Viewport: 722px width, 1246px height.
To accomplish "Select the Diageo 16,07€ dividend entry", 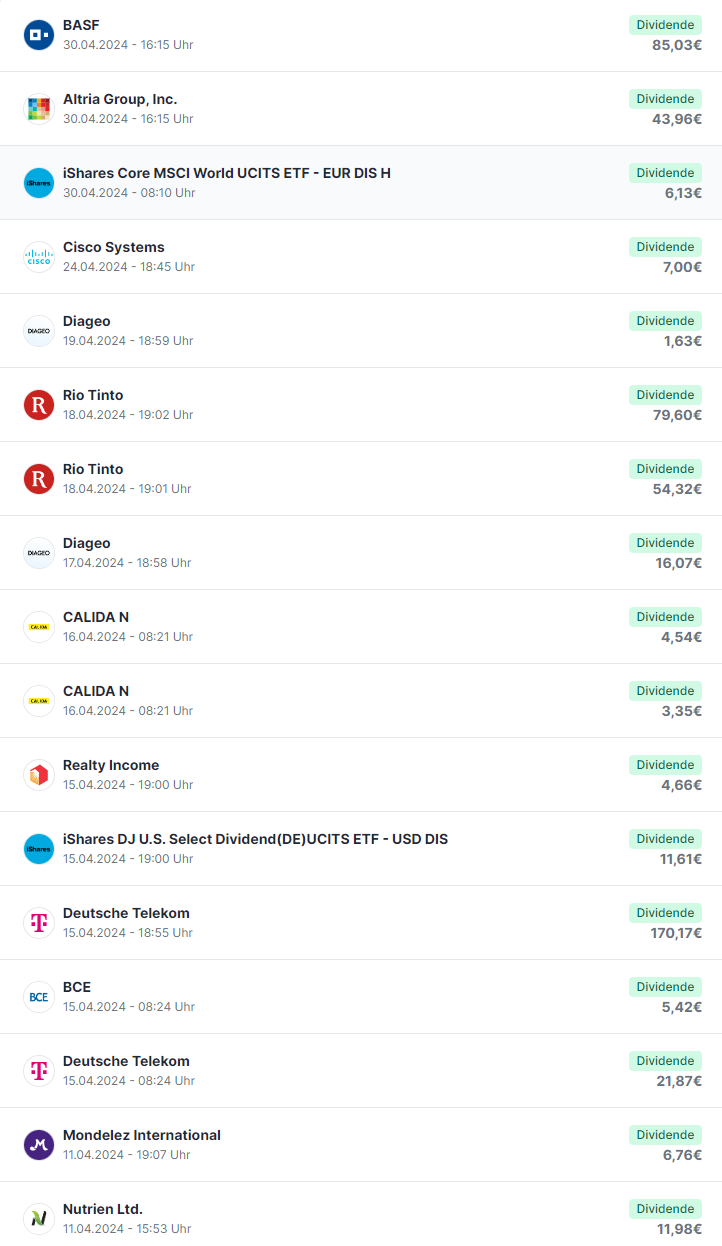I will pyautogui.click(x=361, y=553).
